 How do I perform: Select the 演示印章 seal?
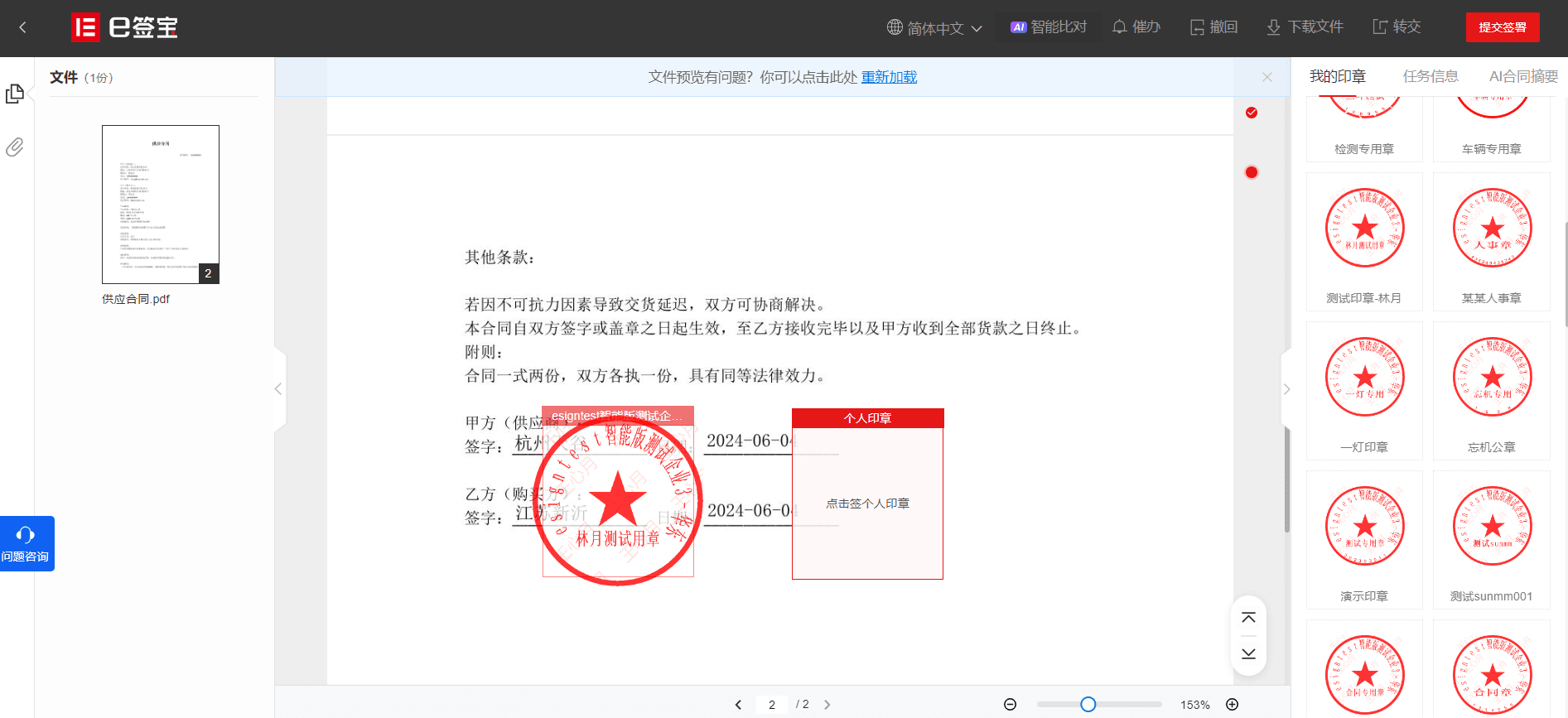click(x=1364, y=540)
